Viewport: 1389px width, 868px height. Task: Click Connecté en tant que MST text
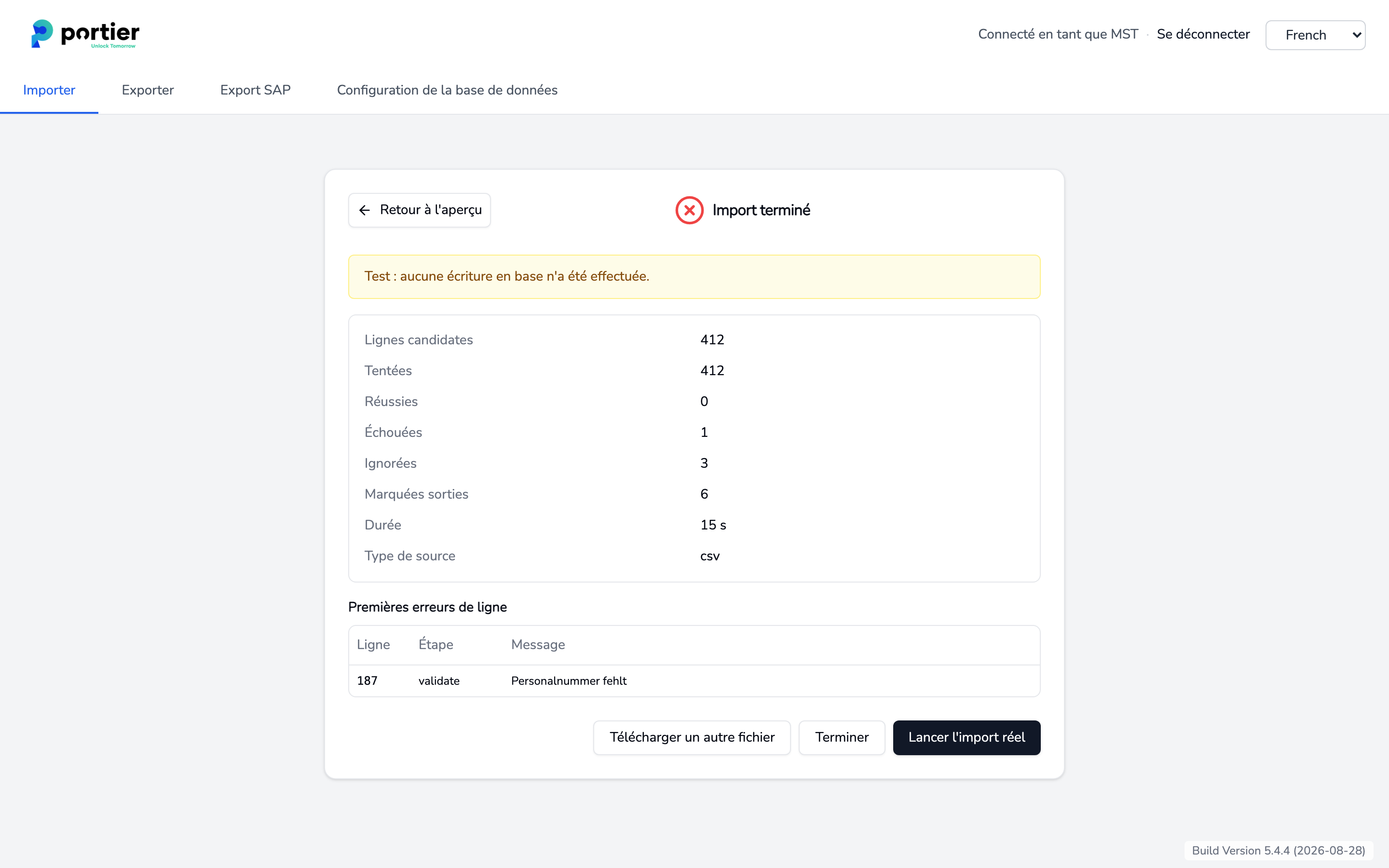point(1058,34)
